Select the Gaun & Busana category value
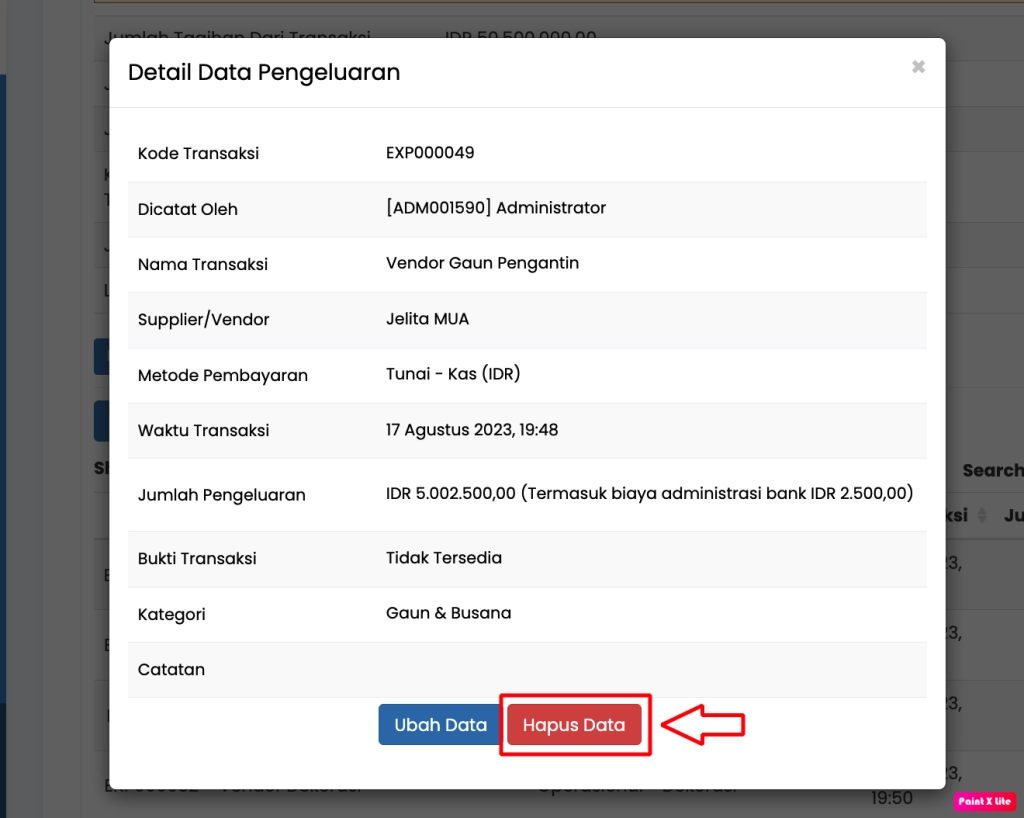 coord(448,613)
